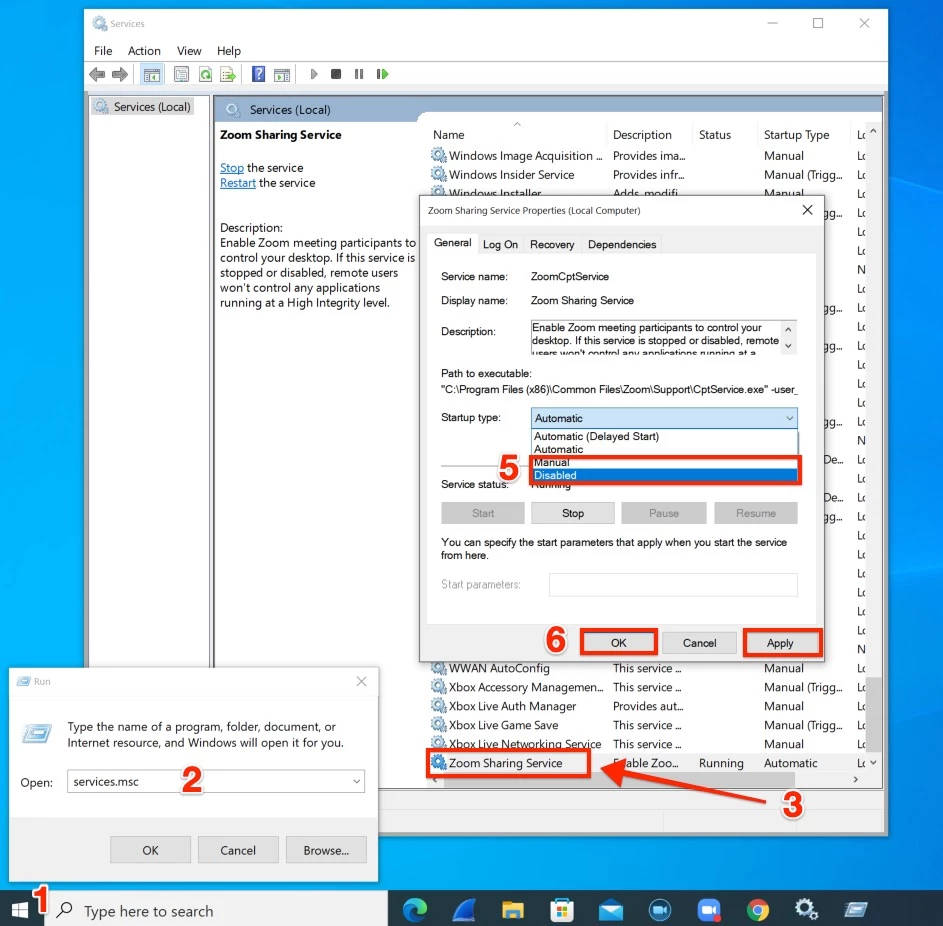This screenshot has height=926, width=943.
Task: Click OK in the Run dialog
Action: pos(150,850)
